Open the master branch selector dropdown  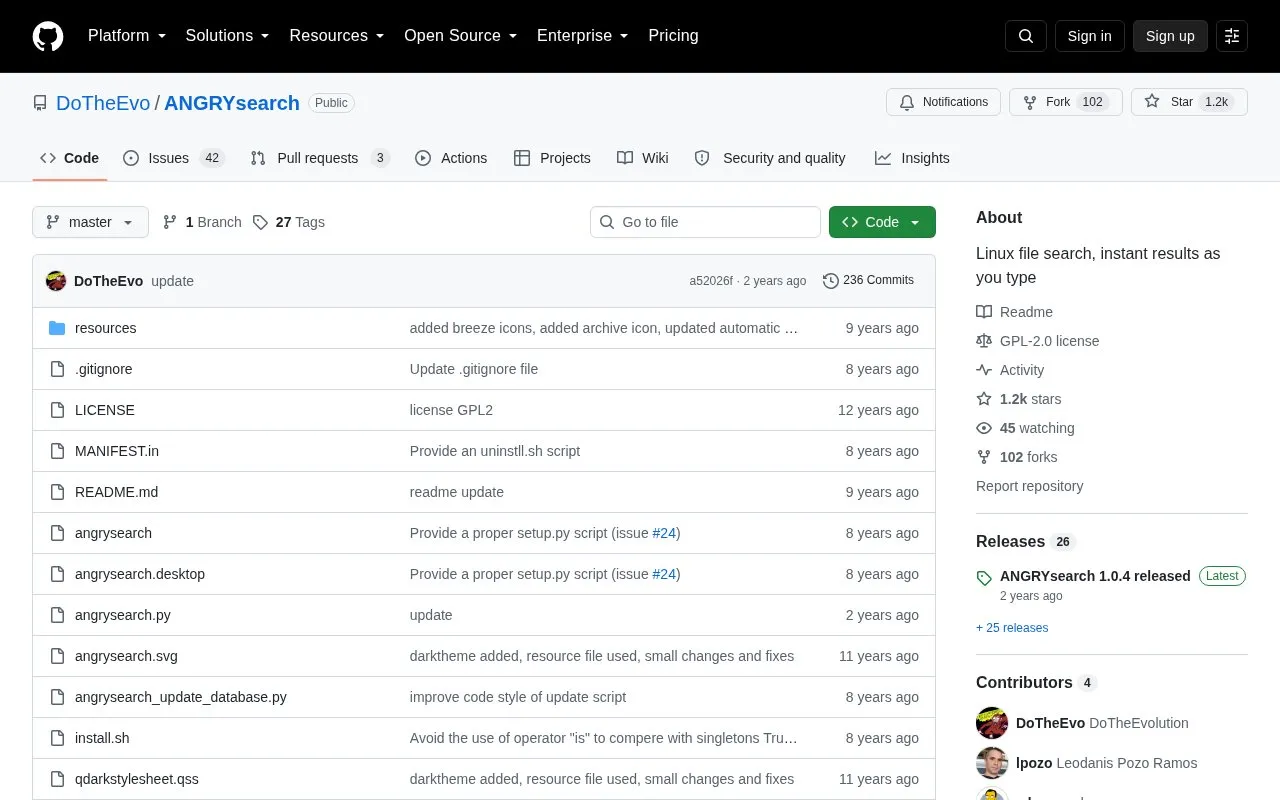[x=90, y=222]
